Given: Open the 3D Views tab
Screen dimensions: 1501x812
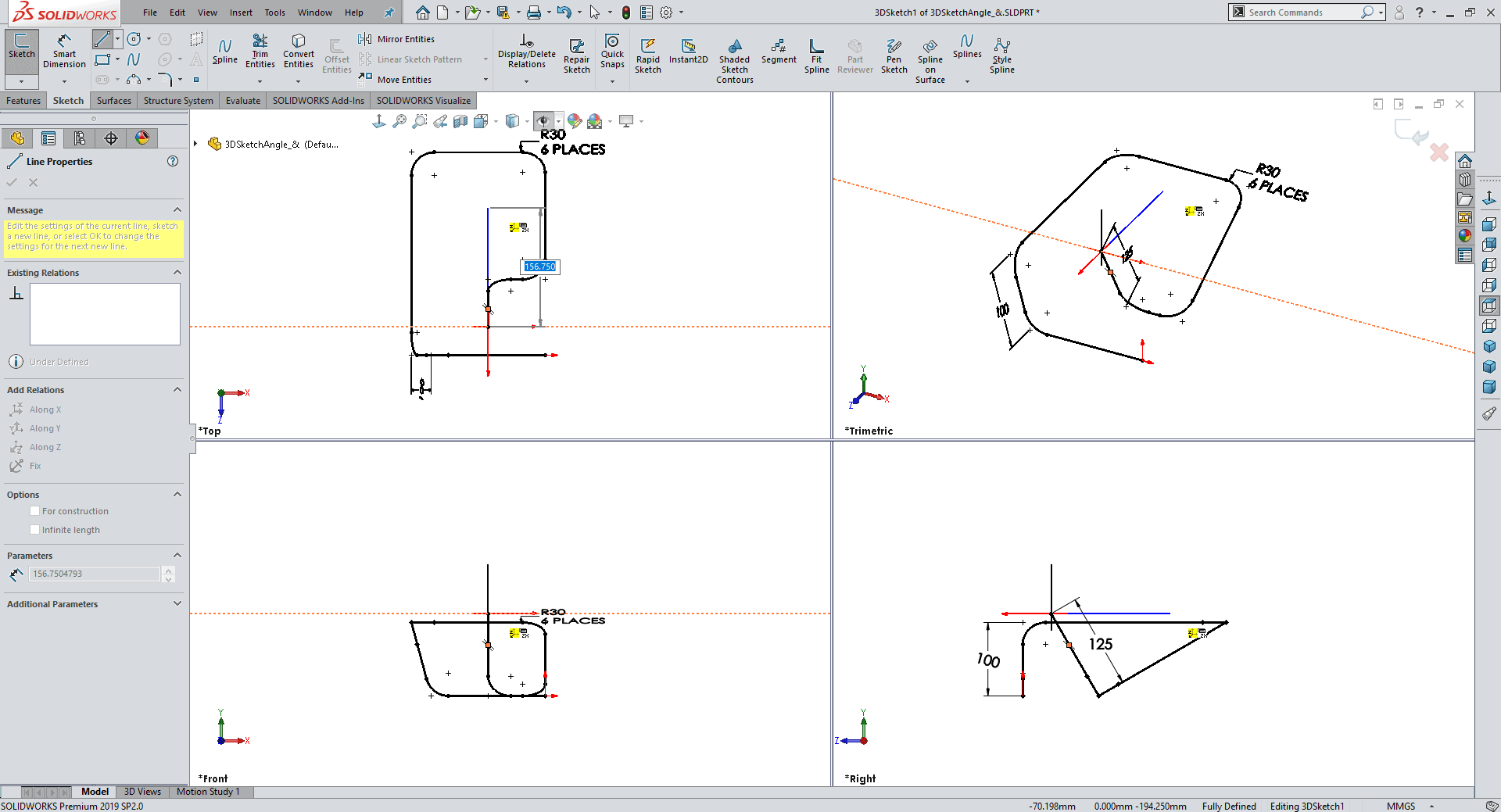Looking at the screenshot, I should pyautogui.click(x=142, y=792).
